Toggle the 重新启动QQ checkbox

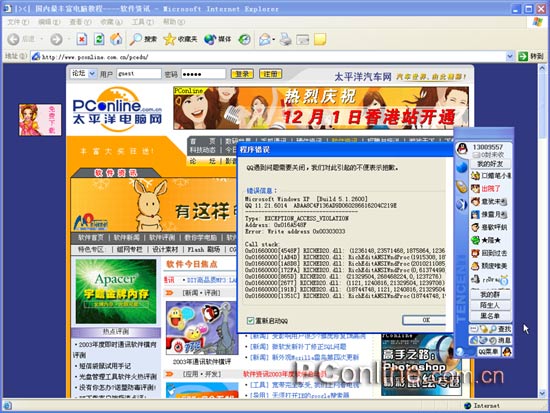tap(250, 320)
